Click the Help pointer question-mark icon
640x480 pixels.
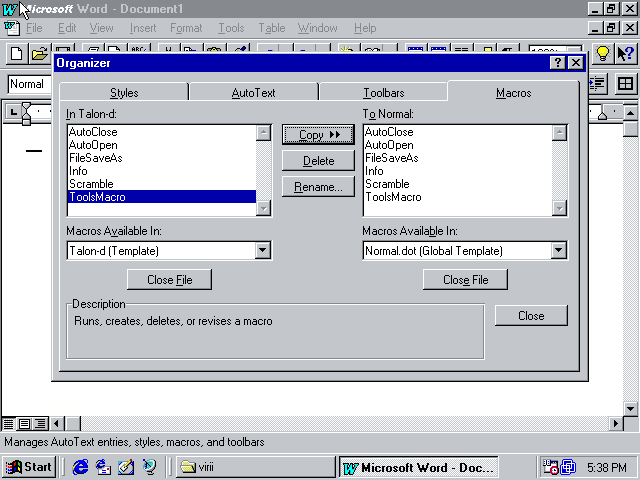[x=625, y=53]
